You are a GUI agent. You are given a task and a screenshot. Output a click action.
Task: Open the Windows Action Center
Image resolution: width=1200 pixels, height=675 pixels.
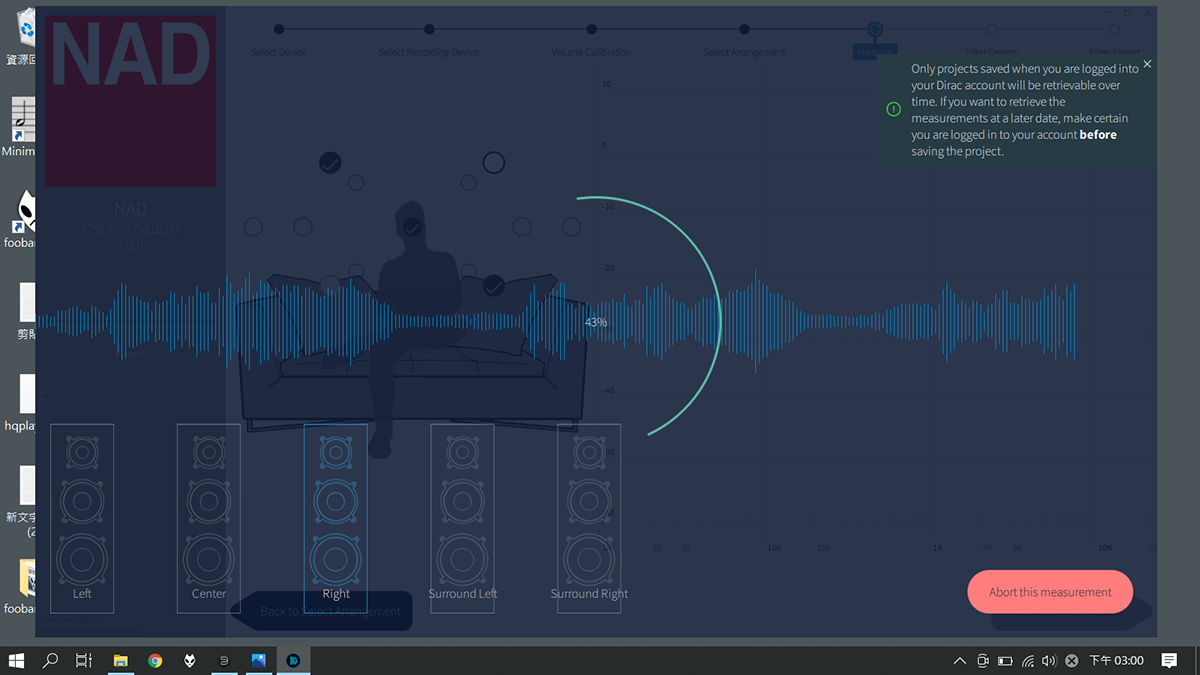[x=1169, y=660]
